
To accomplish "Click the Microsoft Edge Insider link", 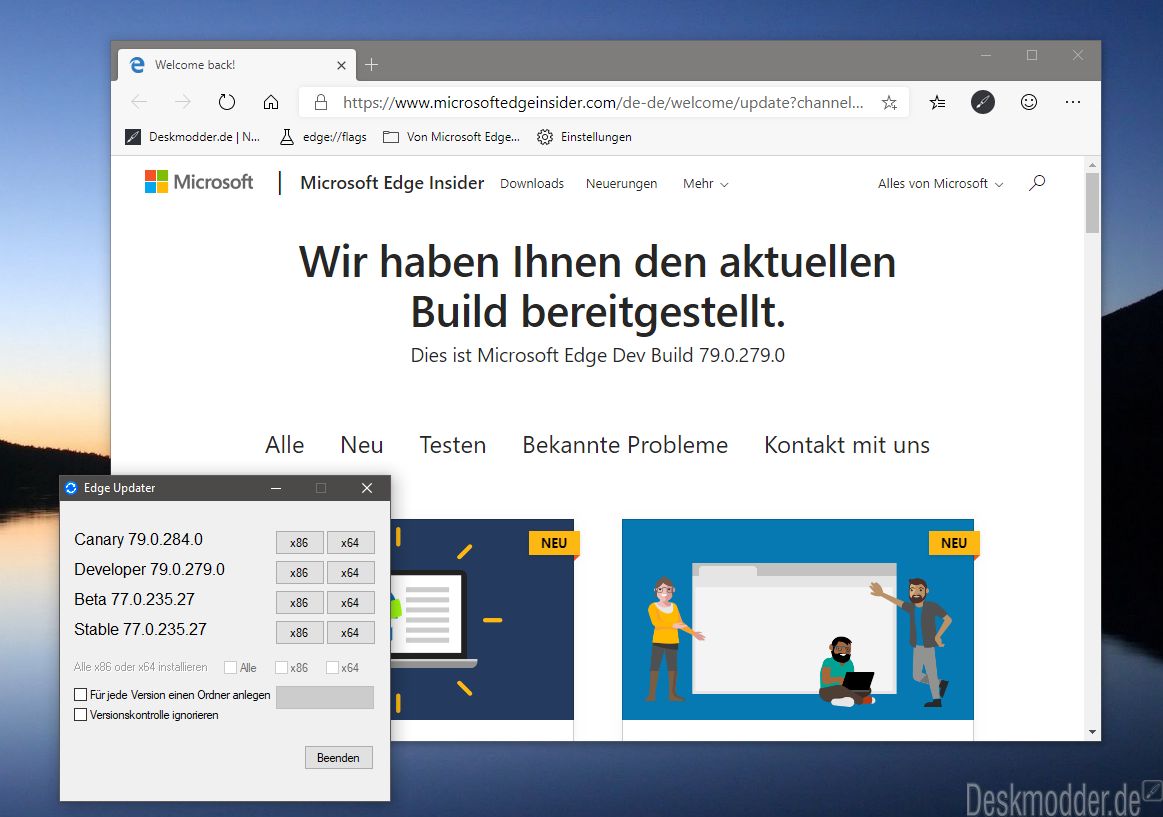I will pyautogui.click(x=392, y=182).
